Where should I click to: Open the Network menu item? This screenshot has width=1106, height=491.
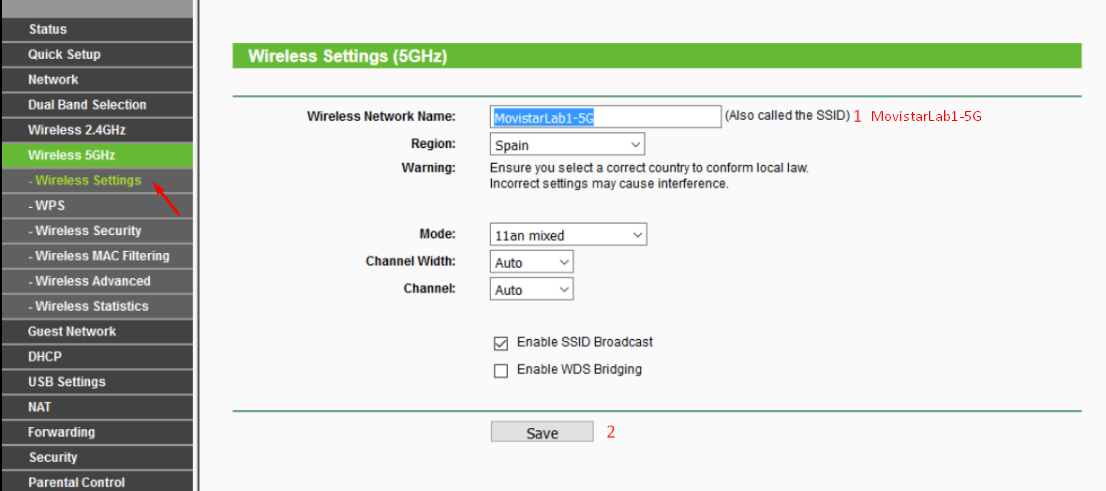pyautogui.click(x=97, y=80)
